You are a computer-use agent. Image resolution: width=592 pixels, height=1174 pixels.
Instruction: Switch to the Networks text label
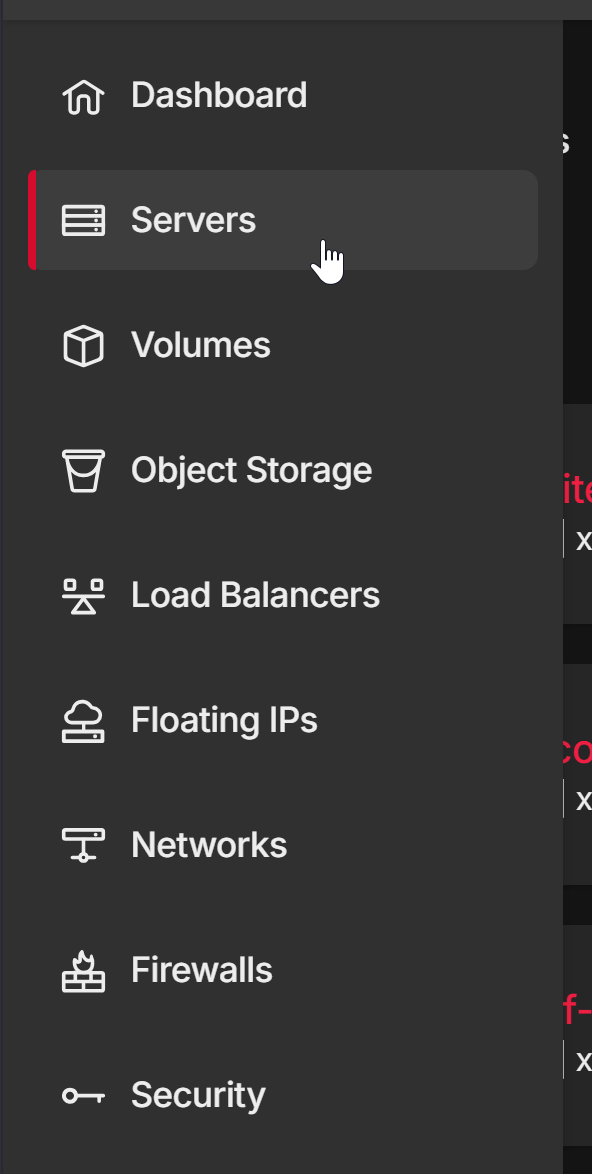pyautogui.click(x=210, y=845)
